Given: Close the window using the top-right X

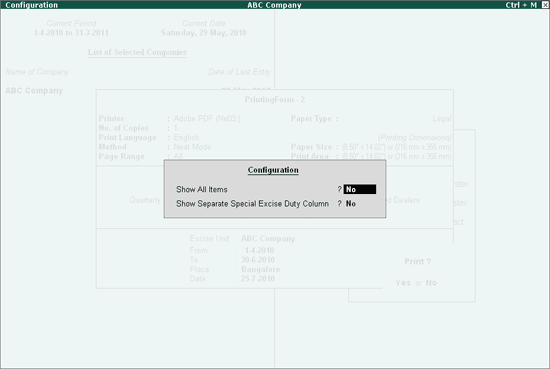Looking at the screenshot, I should pyautogui.click(x=545, y=5).
